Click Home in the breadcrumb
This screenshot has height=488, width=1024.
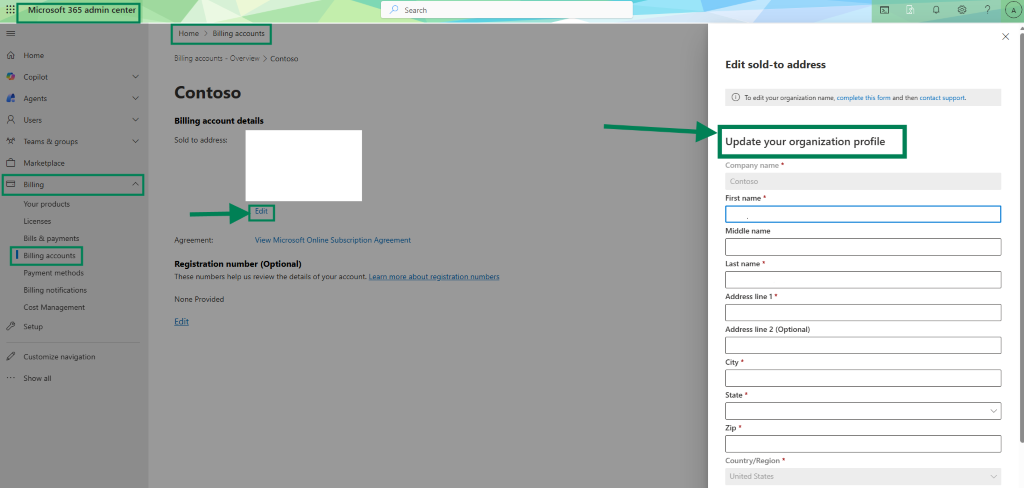coord(189,33)
